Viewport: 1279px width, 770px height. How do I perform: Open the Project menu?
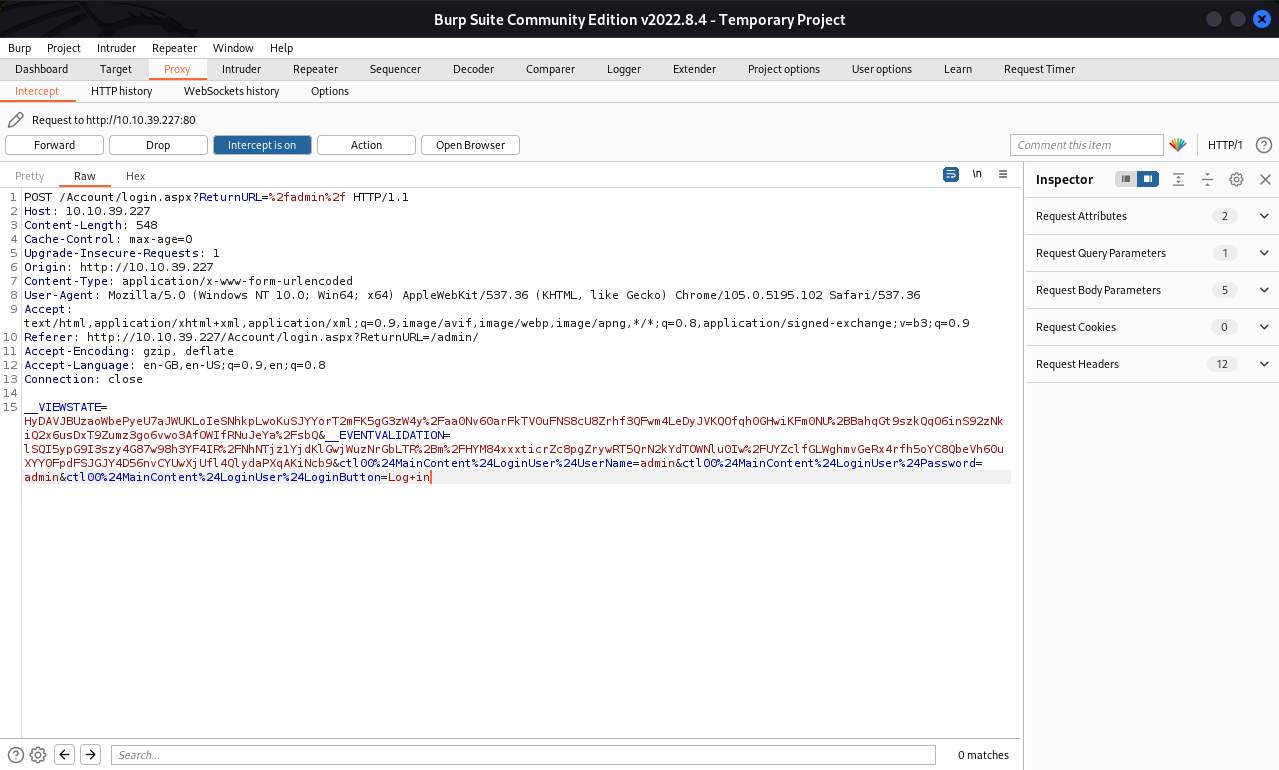64,48
